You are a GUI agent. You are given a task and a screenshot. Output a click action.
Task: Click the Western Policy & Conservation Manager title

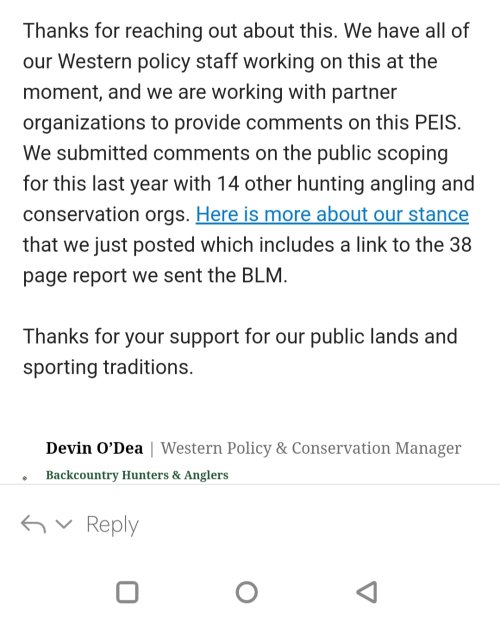pos(311,449)
